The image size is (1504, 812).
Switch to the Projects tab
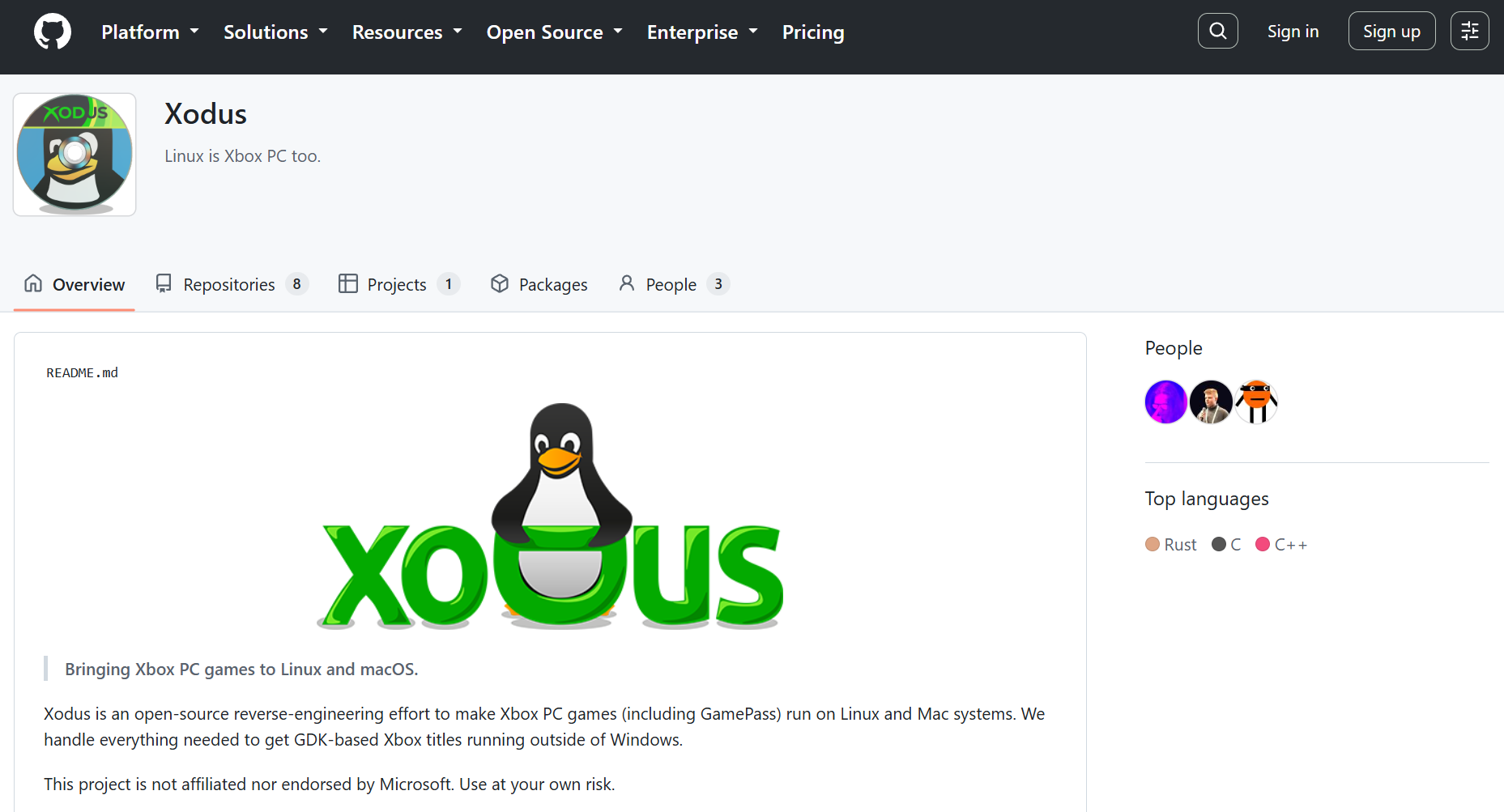399,284
